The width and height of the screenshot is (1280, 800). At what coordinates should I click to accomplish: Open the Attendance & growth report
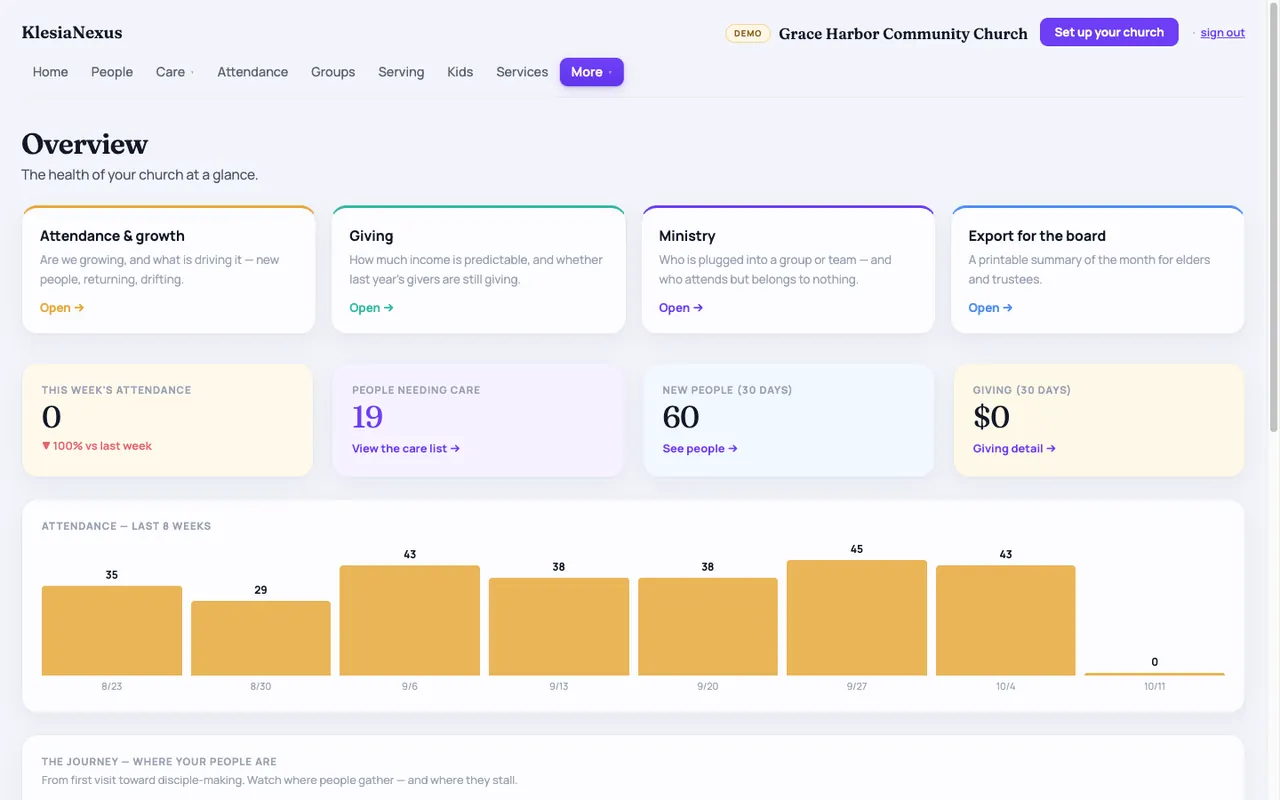[169, 270]
